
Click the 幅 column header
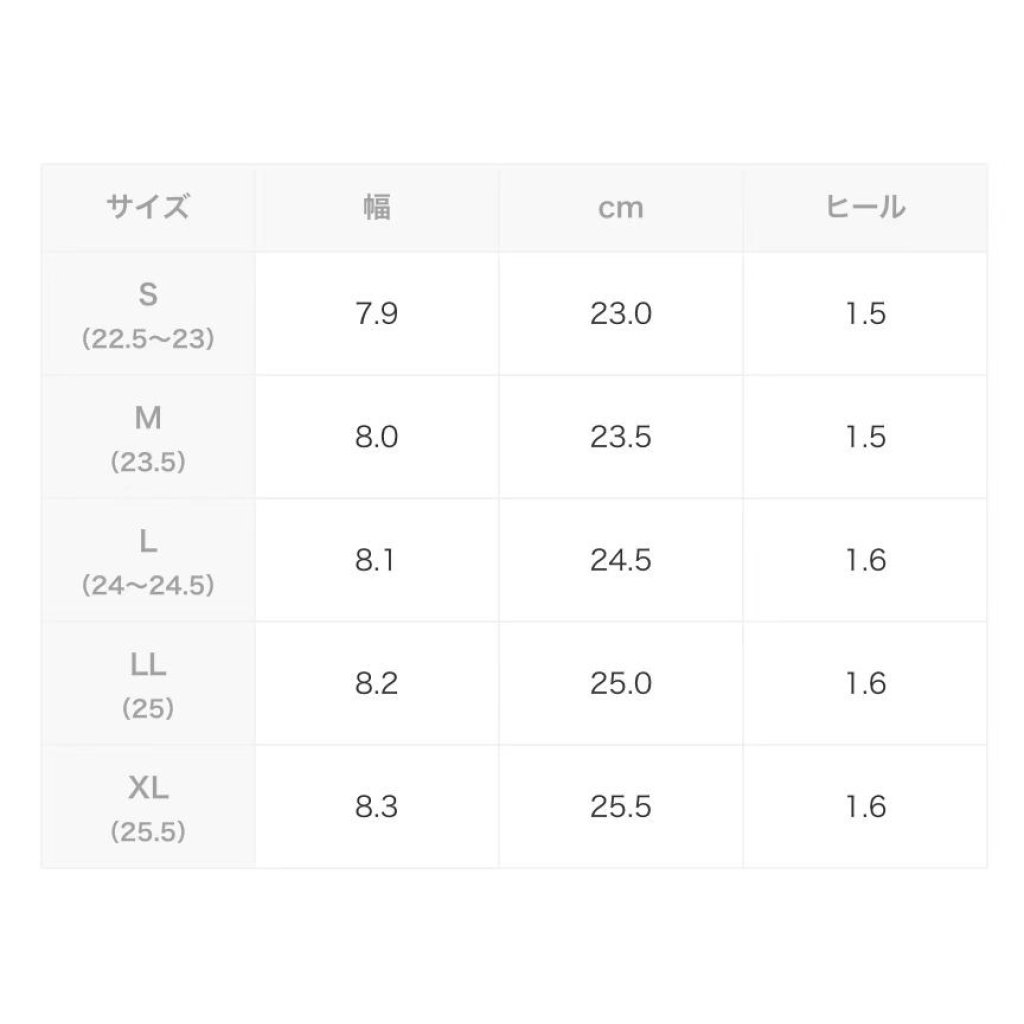(376, 208)
